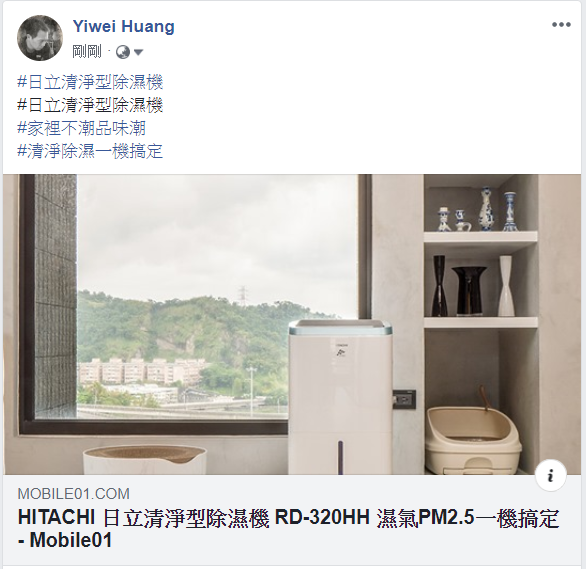
Task: Click the MOBILE01.COM source domain
Action: [x=74, y=494]
